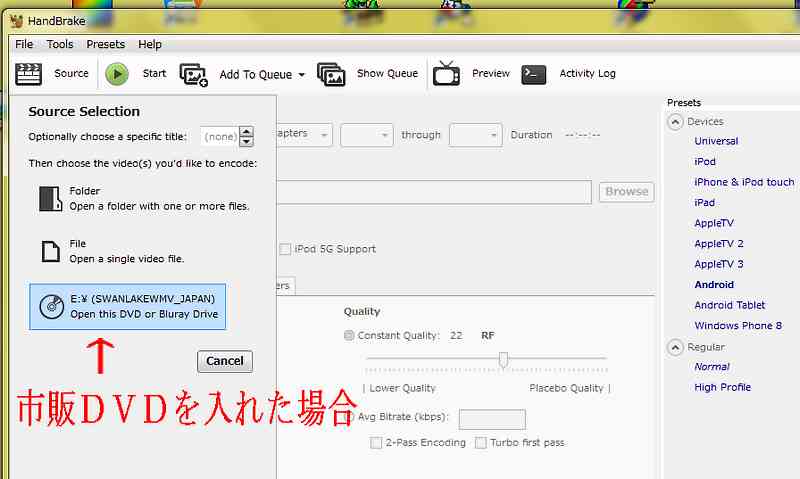The width and height of the screenshot is (800, 479).
Task: Click the Folder icon in Source Selection
Action: 50,198
